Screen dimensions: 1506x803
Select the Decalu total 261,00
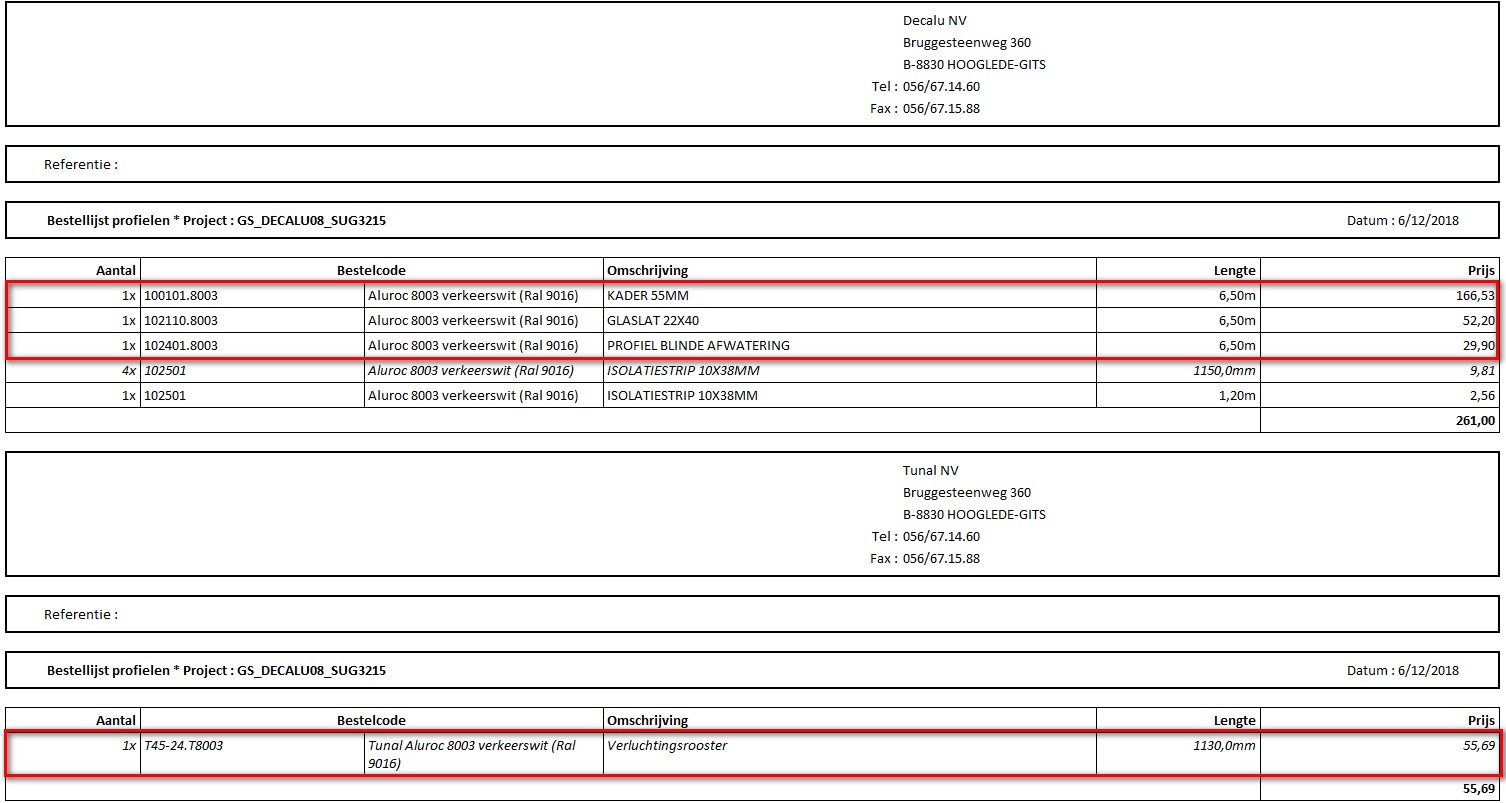pos(1476,421)
